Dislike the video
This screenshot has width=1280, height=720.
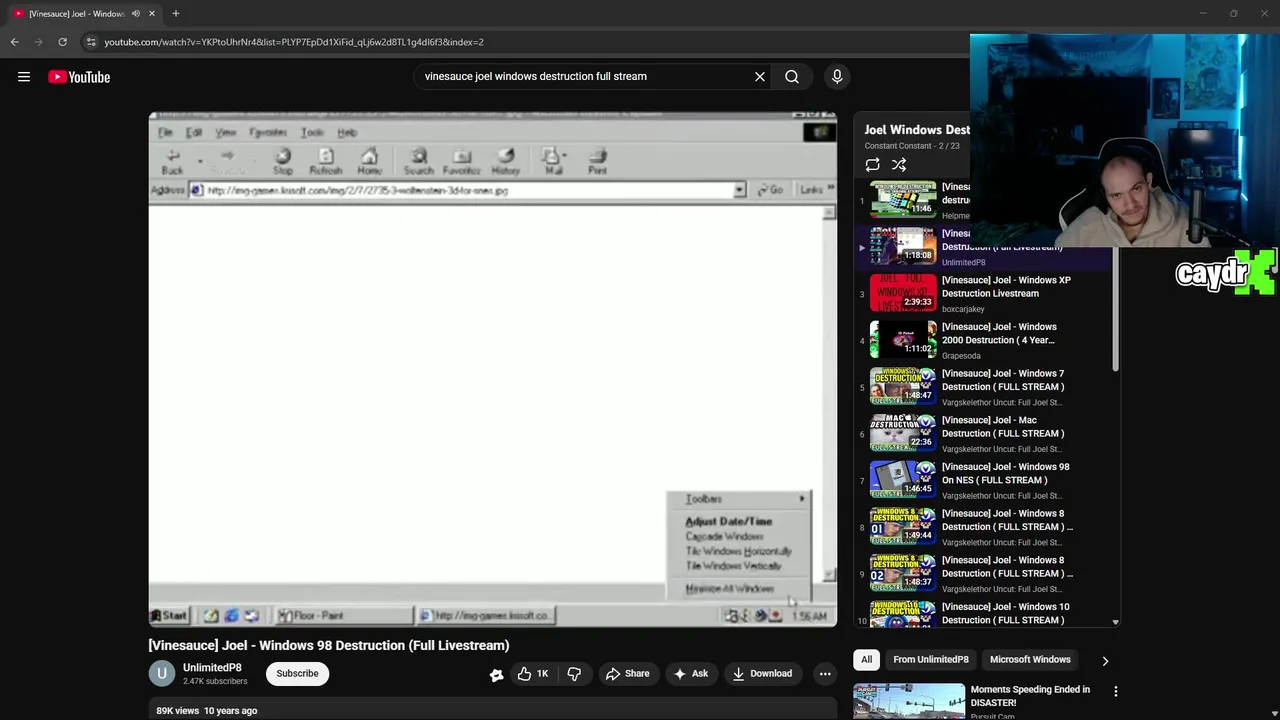(574, 674)
